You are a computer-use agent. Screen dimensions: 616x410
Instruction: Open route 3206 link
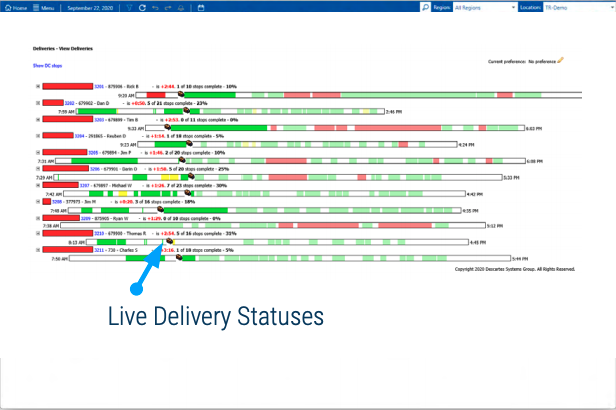pos(95,169)
